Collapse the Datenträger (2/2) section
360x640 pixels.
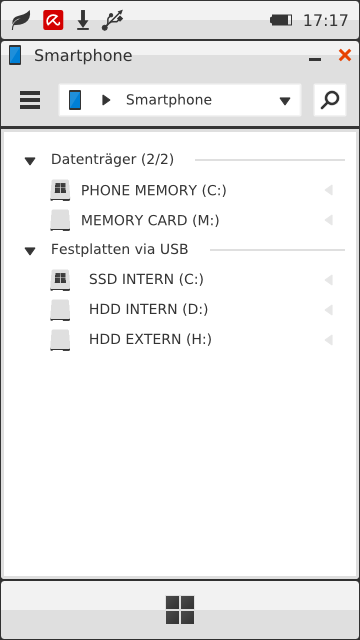(x=30, y=161)
